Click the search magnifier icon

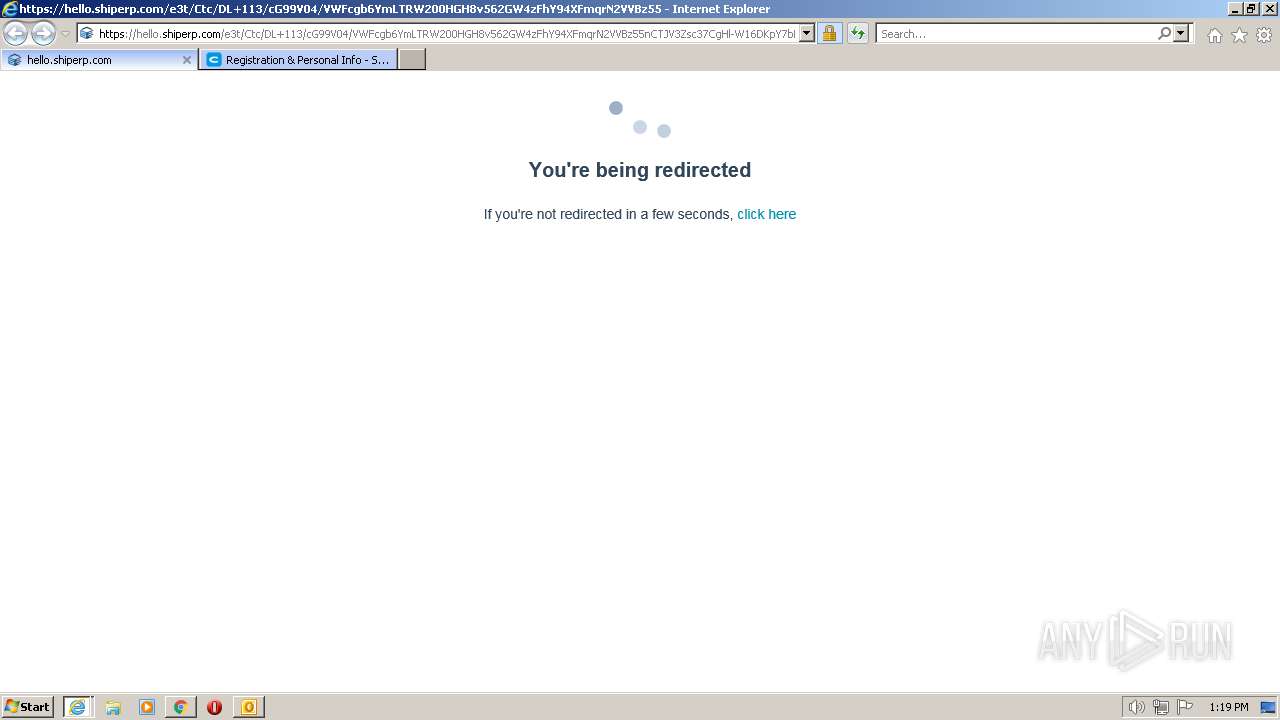point(1164,33)
